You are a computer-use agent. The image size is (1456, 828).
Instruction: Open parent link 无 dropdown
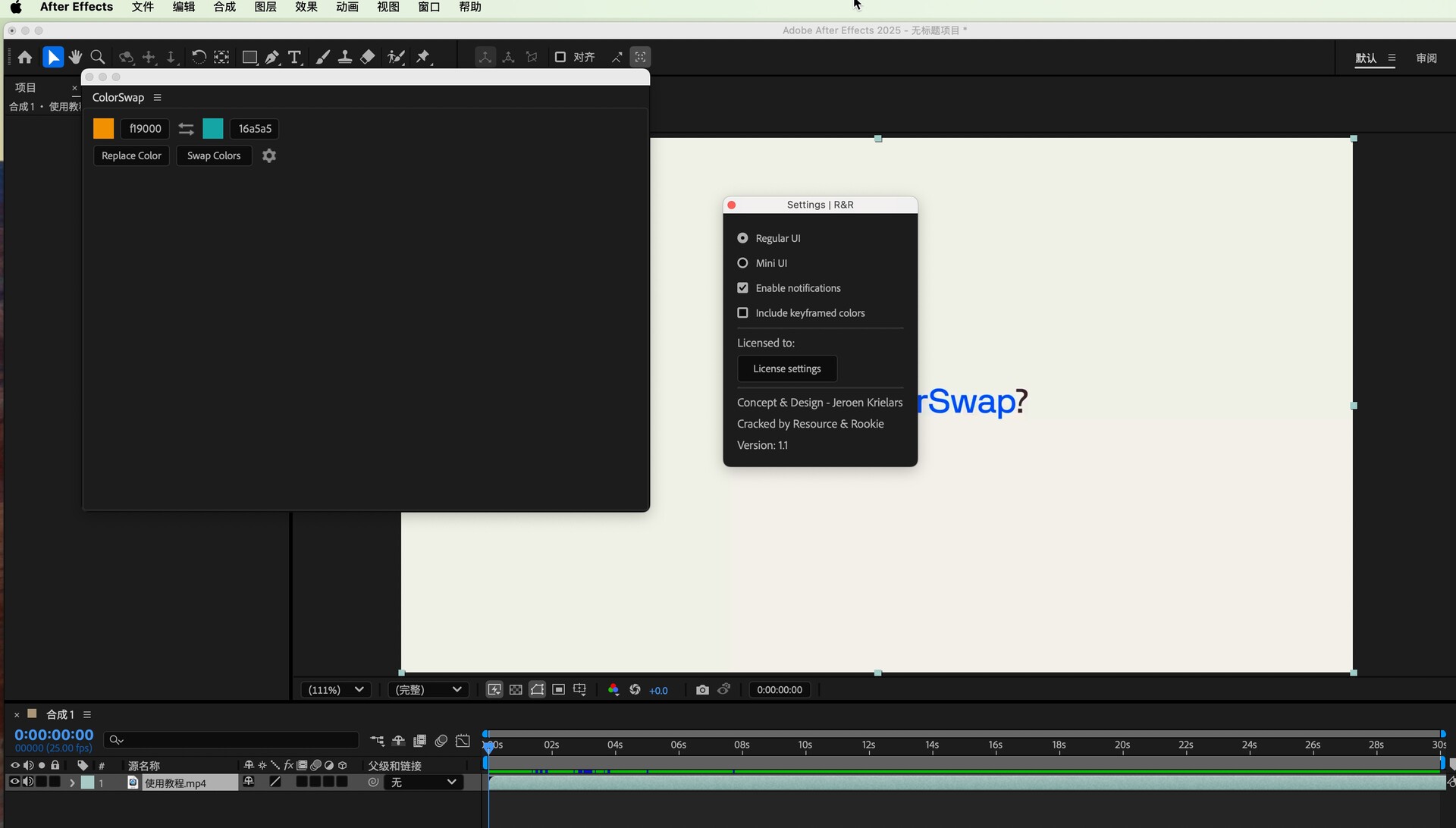(423, 783)
